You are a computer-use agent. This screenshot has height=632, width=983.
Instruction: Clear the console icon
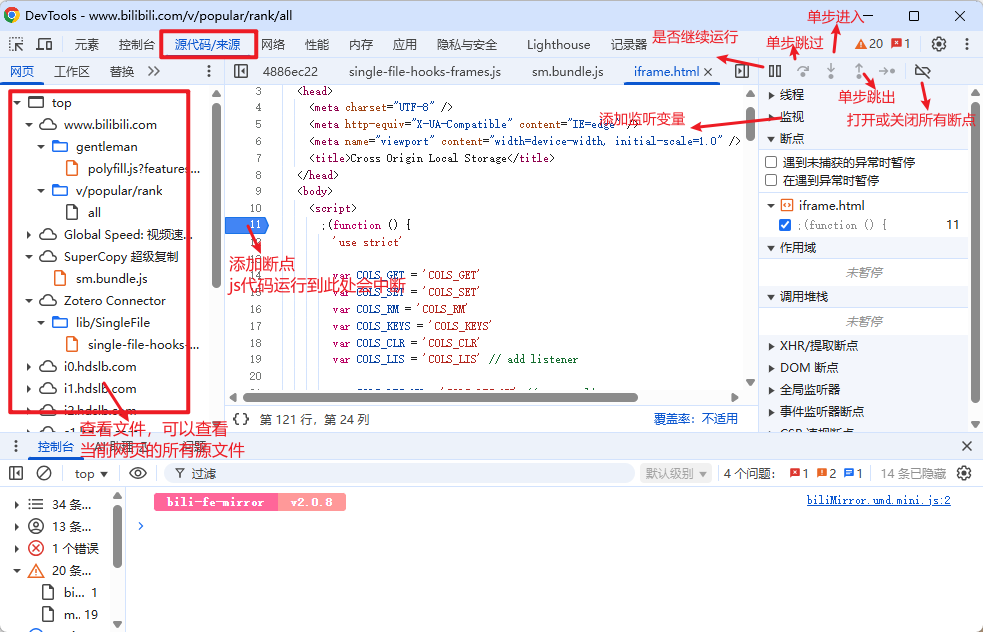tap(44, 473)
